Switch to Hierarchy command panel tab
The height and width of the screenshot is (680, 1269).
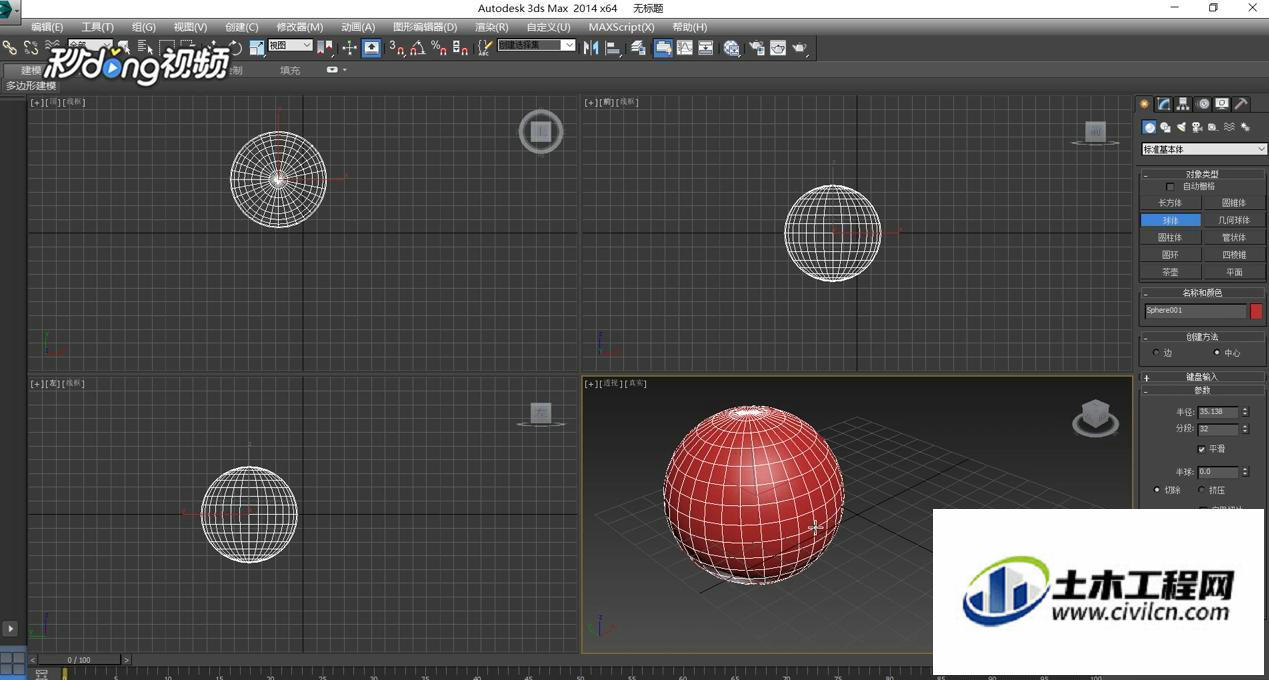(x=1183, y=104)
